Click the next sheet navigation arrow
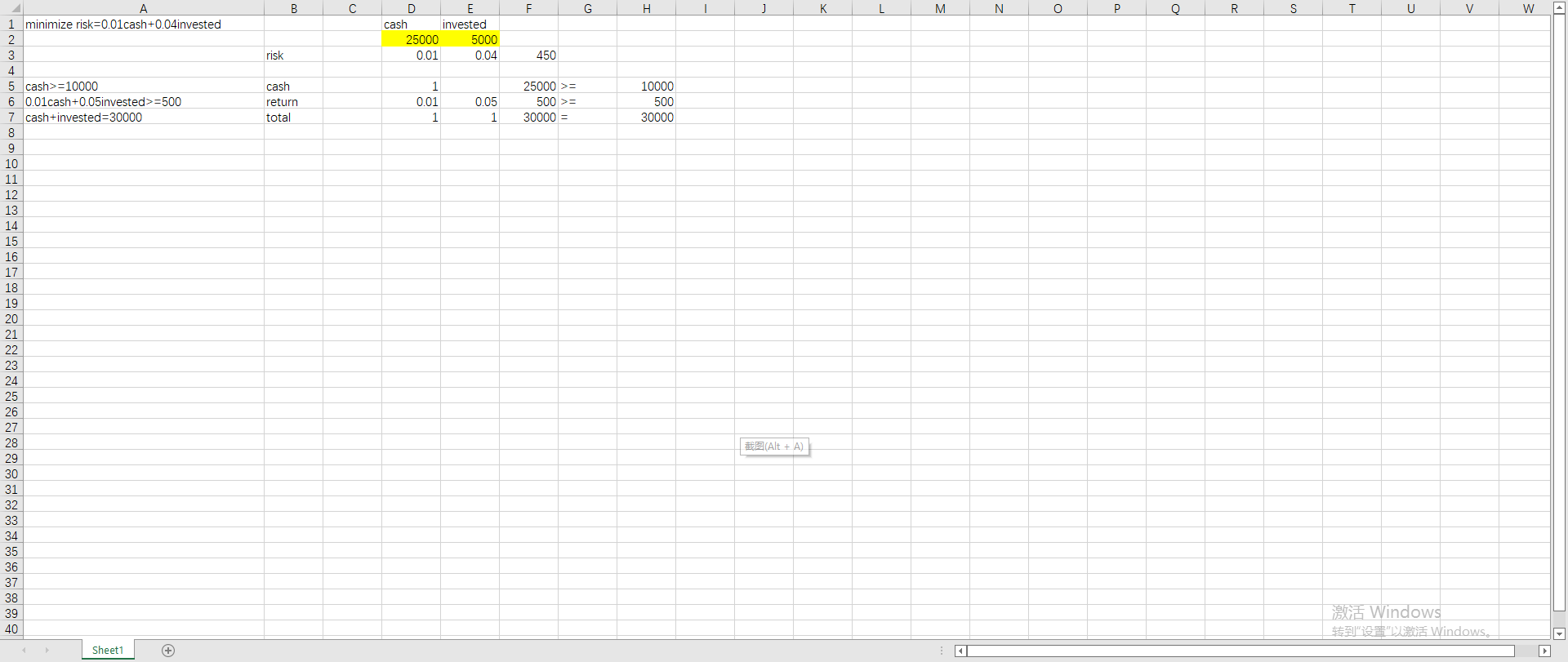Image resolution: width=1568 pixels, height=662 pixels. pos(47,651)
